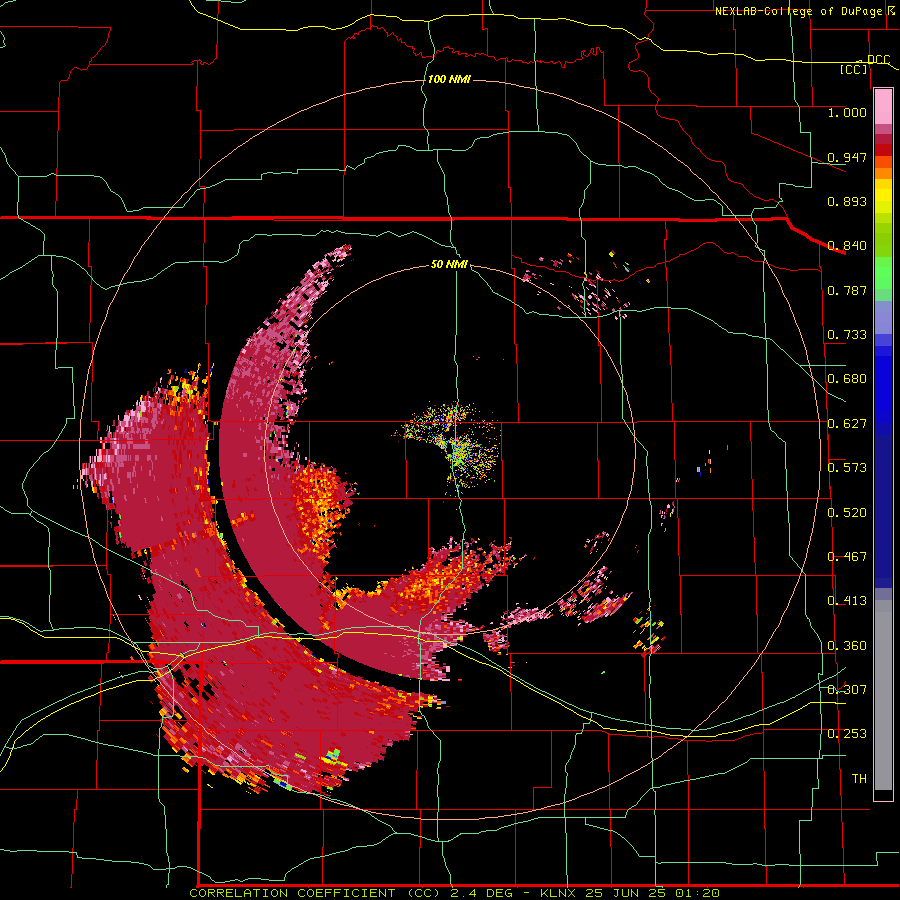Click the 0.840 scale value

click(x=847, y=246)
